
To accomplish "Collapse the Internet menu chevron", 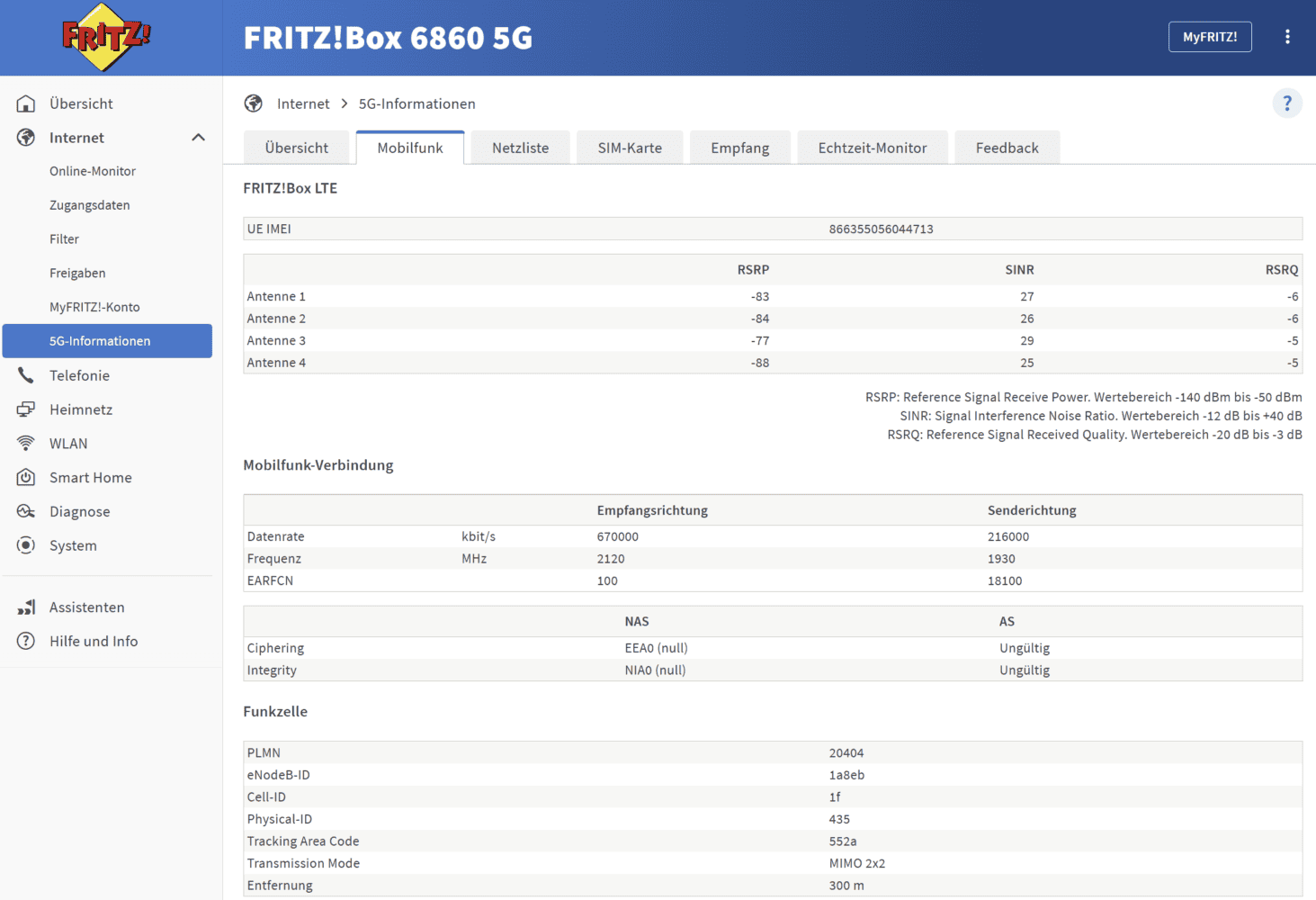I will (198, 138).
